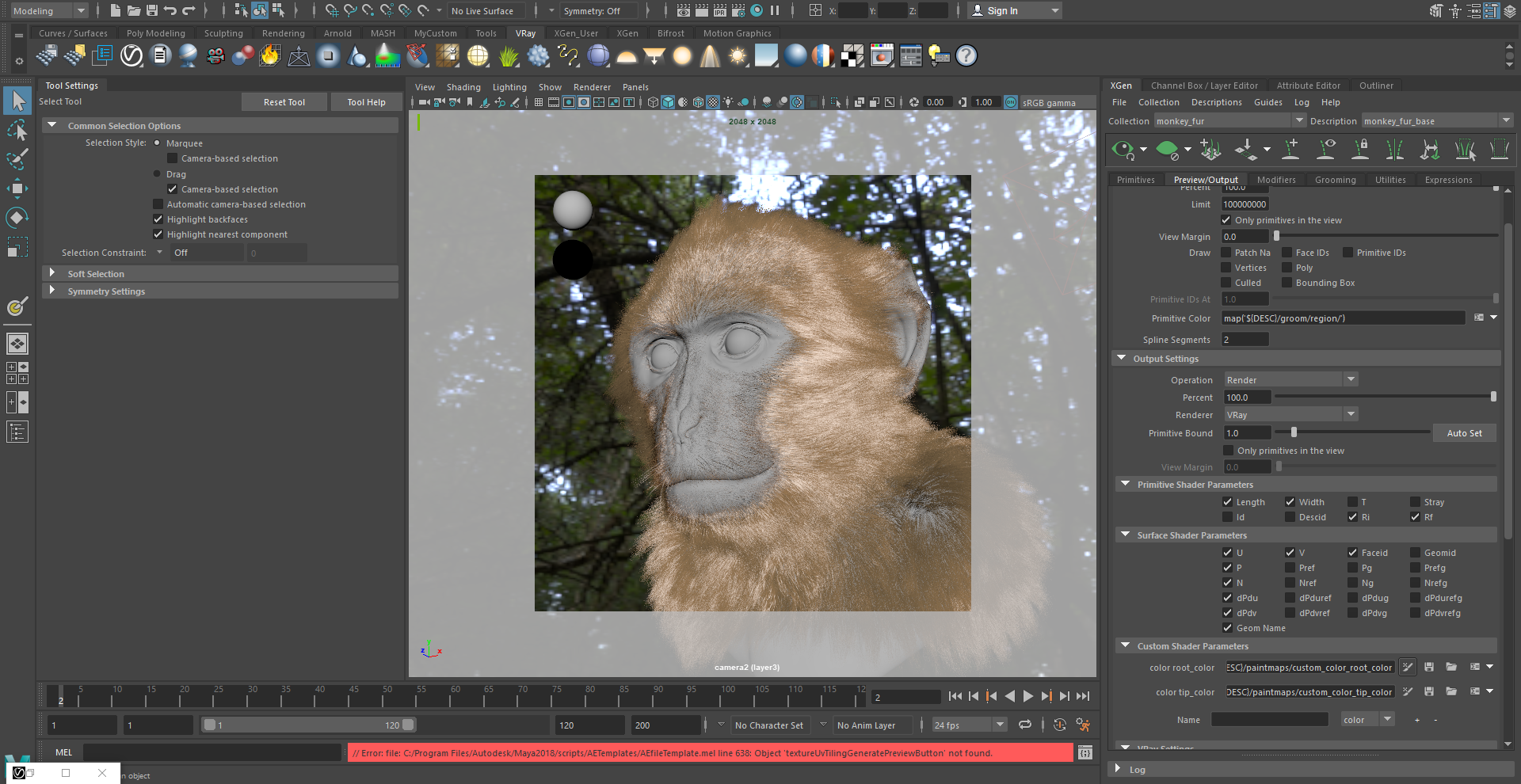Choose the Rotate tool in toolbox

(x=17, y=217)
